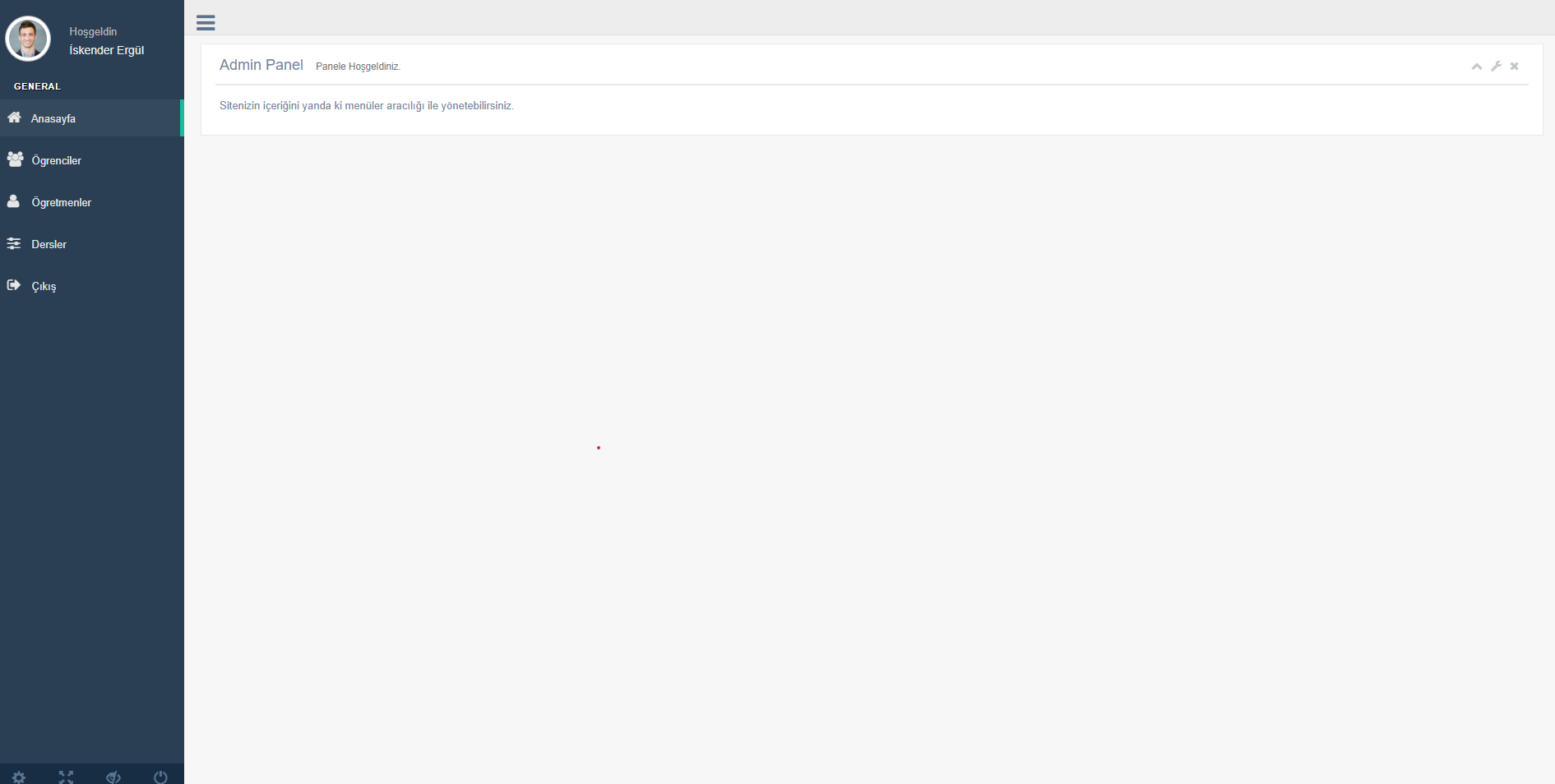
Task: Click the person icon beside Öğretmenler
Action: point(14,201)
